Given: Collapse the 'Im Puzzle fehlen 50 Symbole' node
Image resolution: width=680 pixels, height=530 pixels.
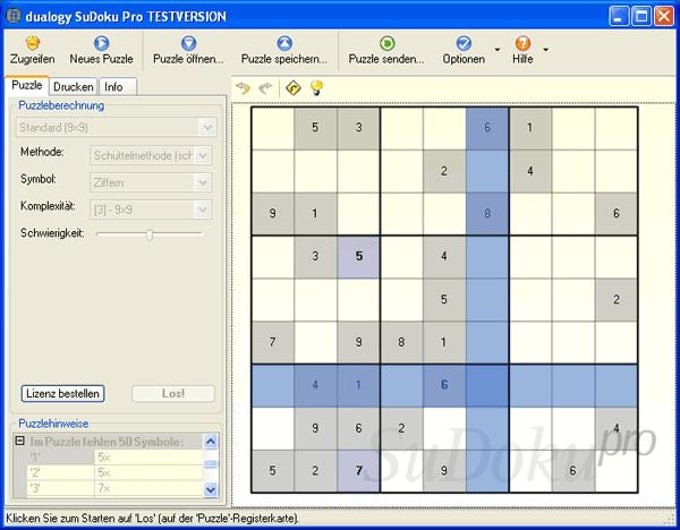Looking at the screenshot, I should (x=20, y=441).
